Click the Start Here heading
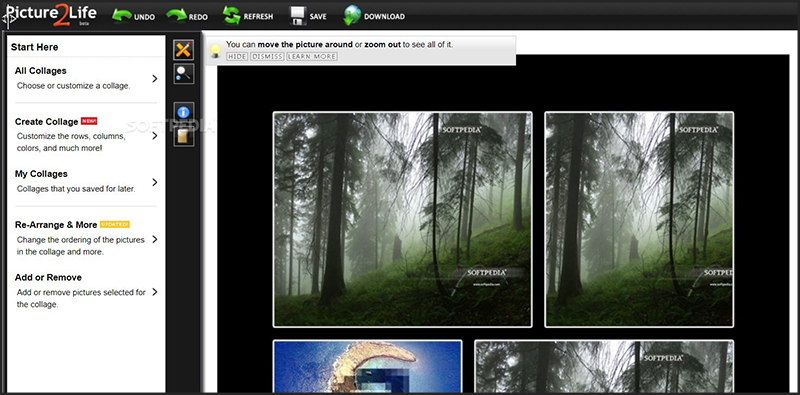The image size is (800, 395). pos(35,47)
